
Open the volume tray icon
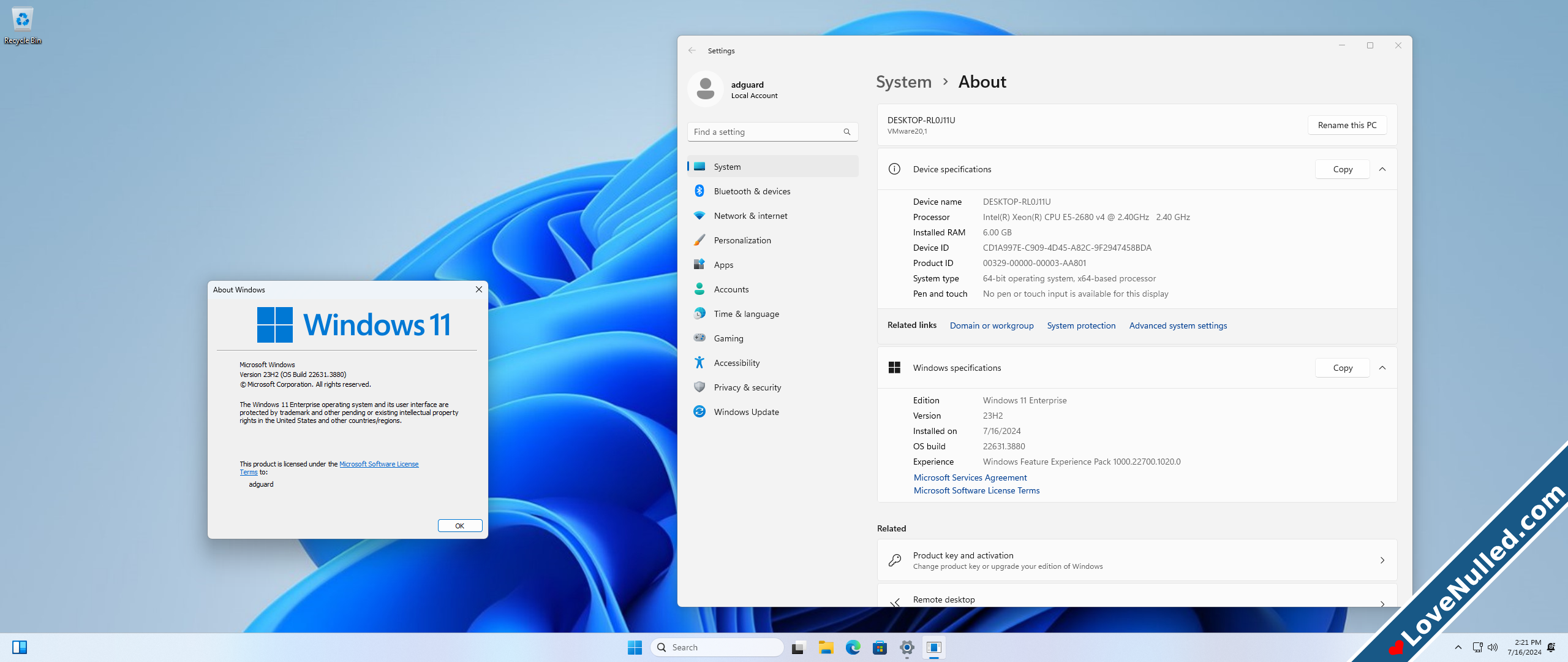point(1493,647)
